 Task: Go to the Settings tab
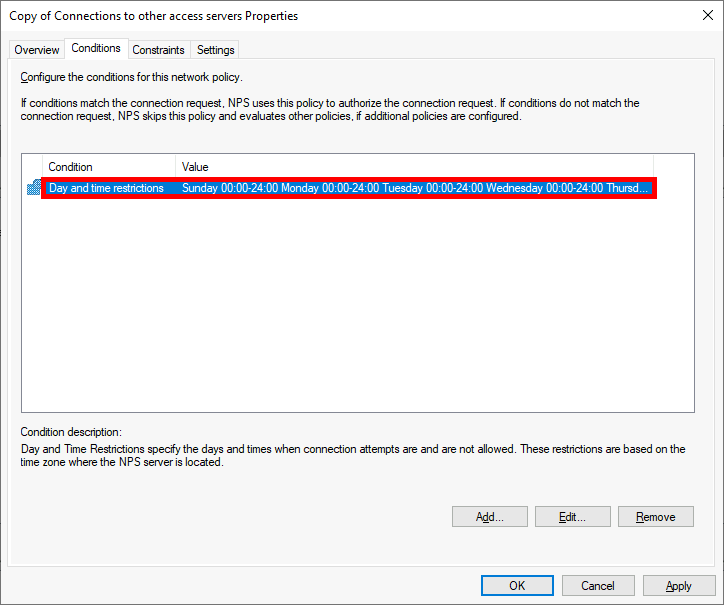[216, 49]
